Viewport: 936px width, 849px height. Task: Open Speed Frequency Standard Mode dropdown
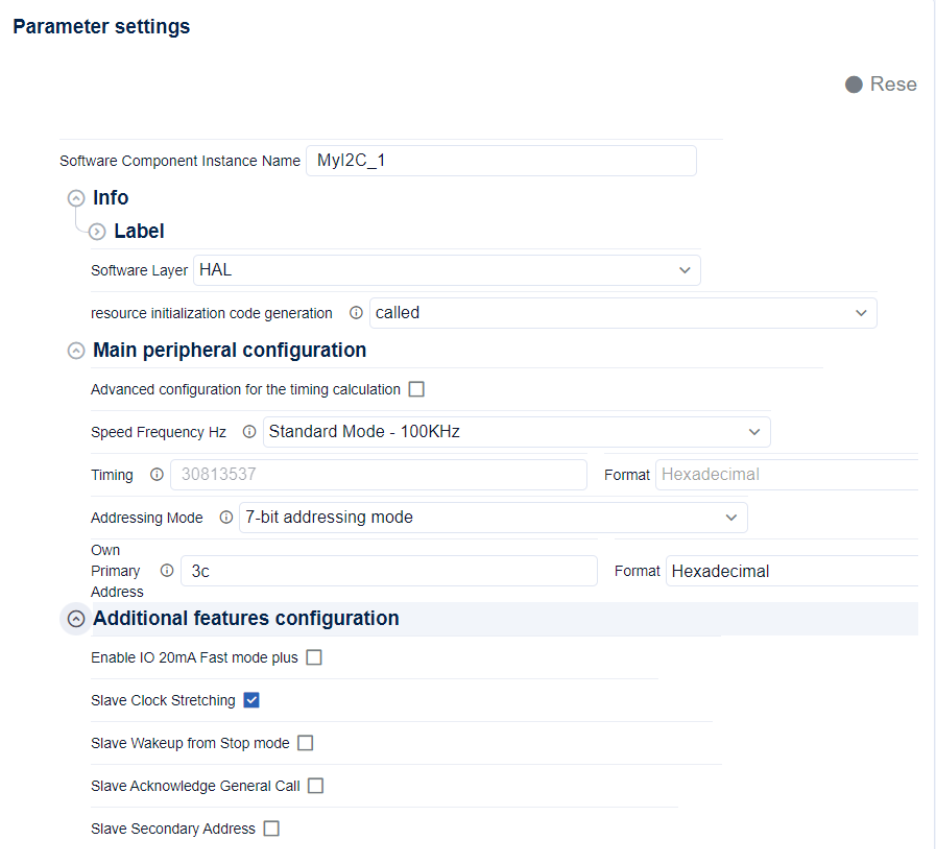516,432
